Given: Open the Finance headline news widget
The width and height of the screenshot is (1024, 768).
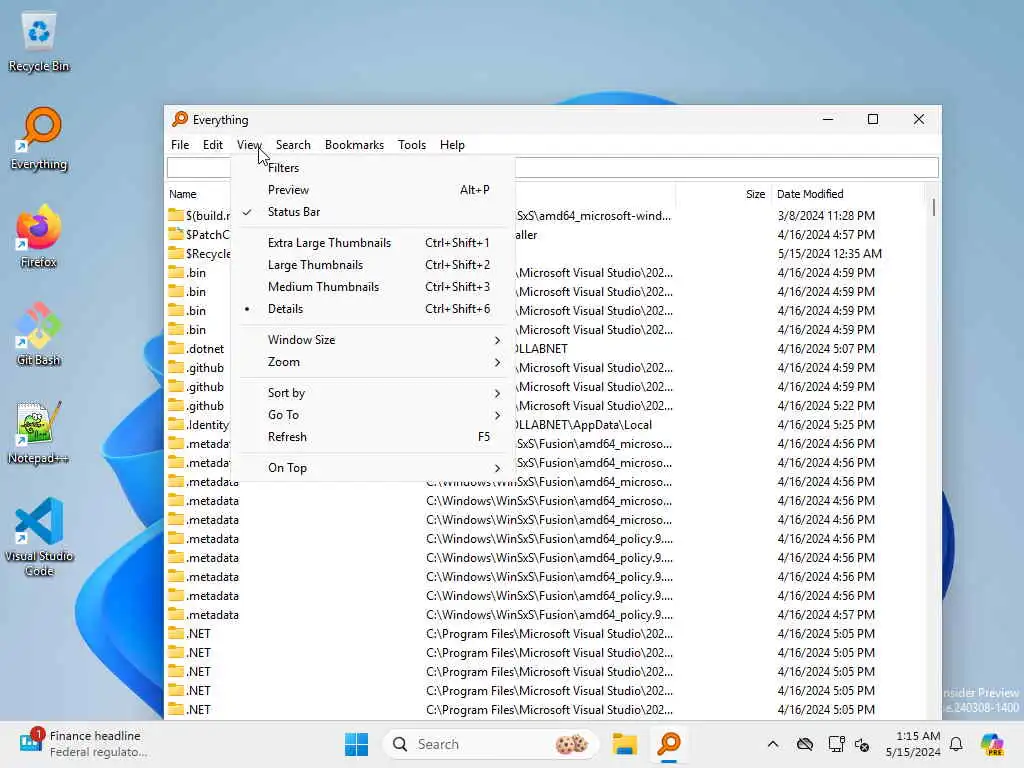Looking at the screenshot, I should click(x=84, y=744).
